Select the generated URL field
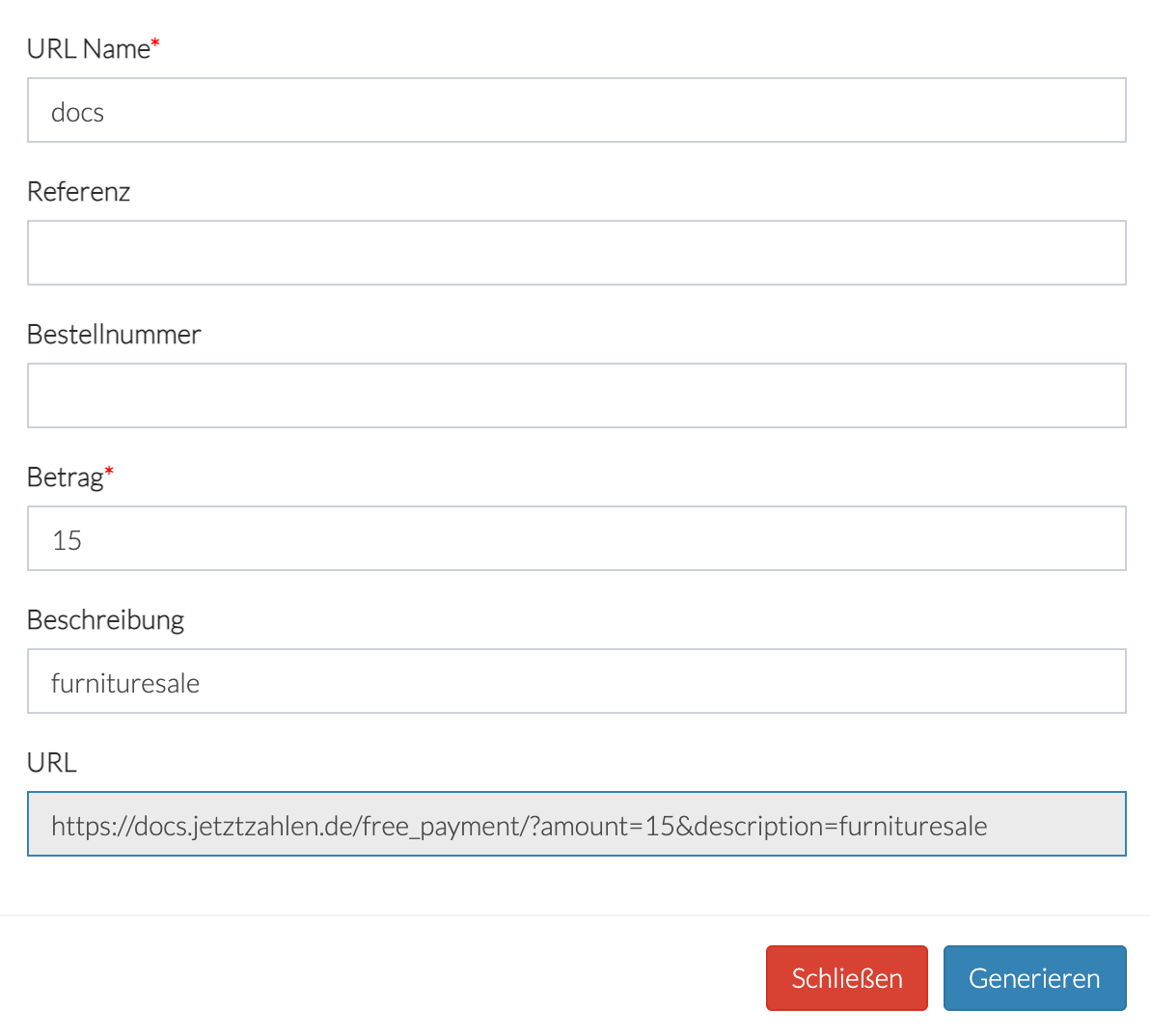The height and width of the screenshot is (1036, 1150). point(577,824)
